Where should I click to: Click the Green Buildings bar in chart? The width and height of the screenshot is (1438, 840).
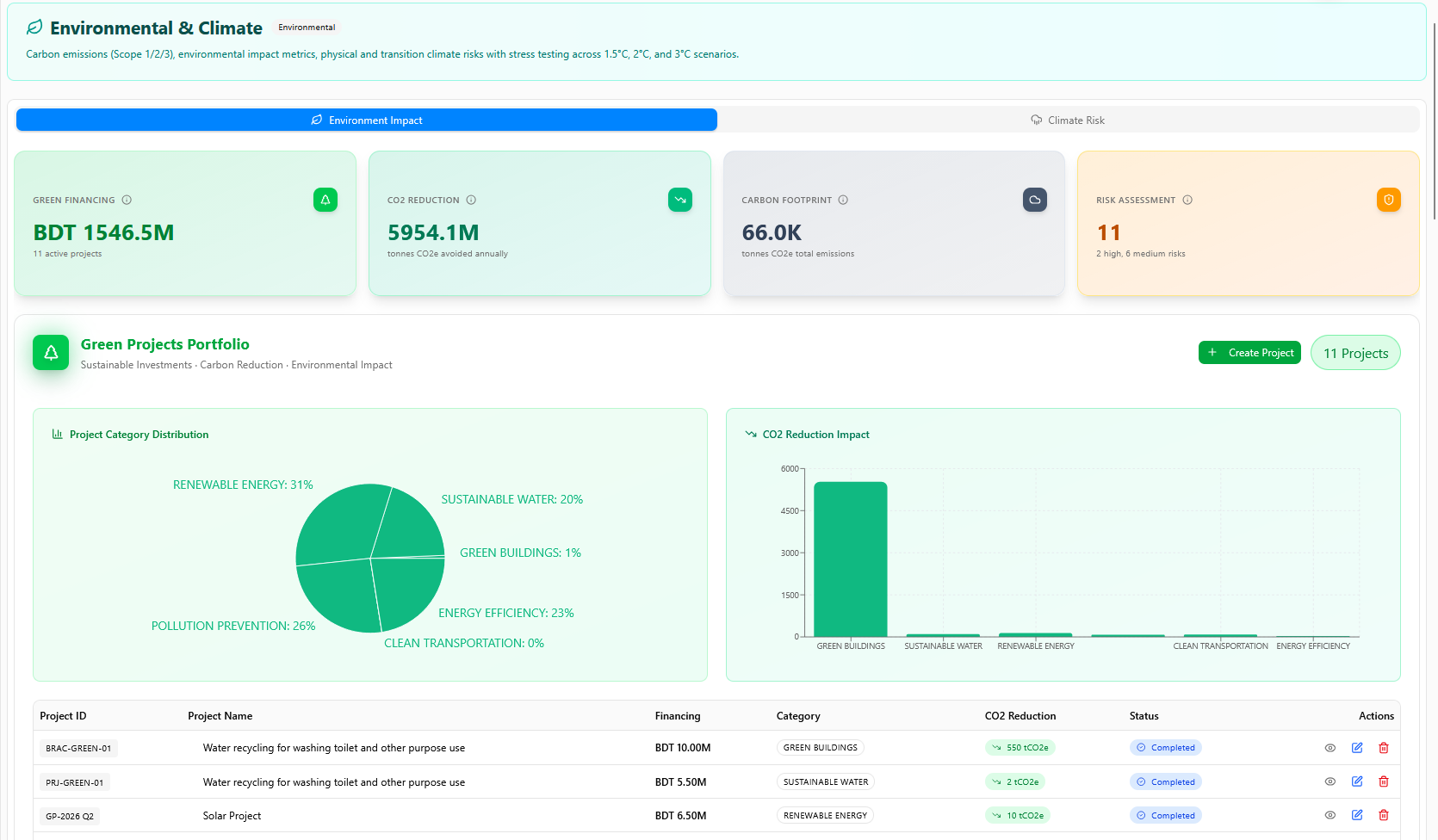tap(850, 559)
